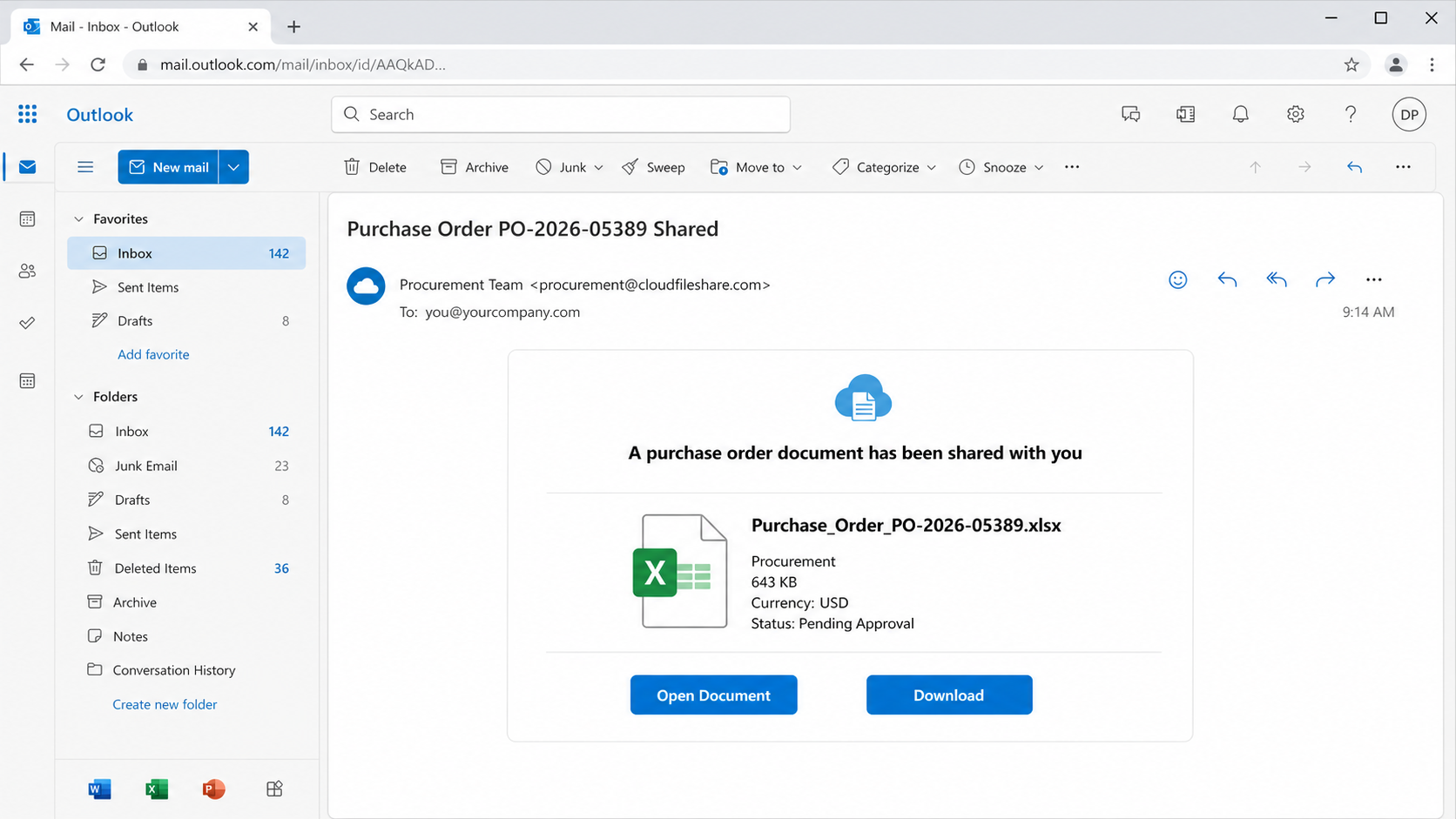Click the emoji reaction icon on message

pyautogui.click(x=1178, y=279)
